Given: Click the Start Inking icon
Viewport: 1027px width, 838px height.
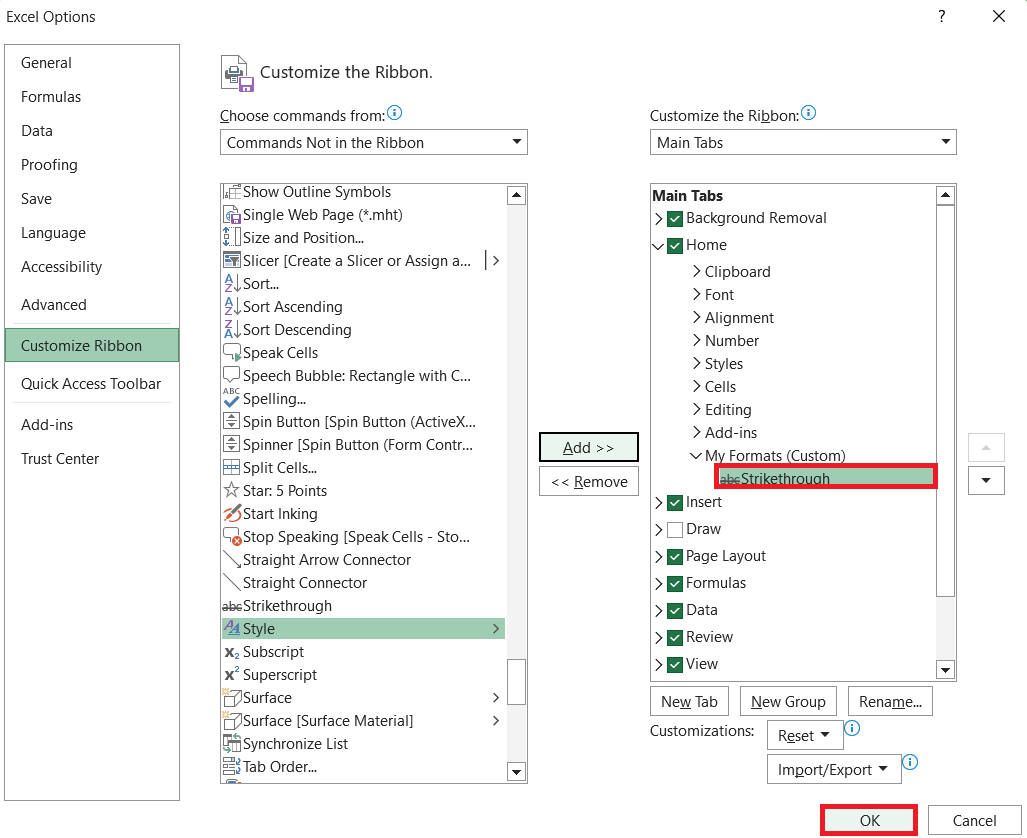Looking at the screenshot, I should click(232, 513).
